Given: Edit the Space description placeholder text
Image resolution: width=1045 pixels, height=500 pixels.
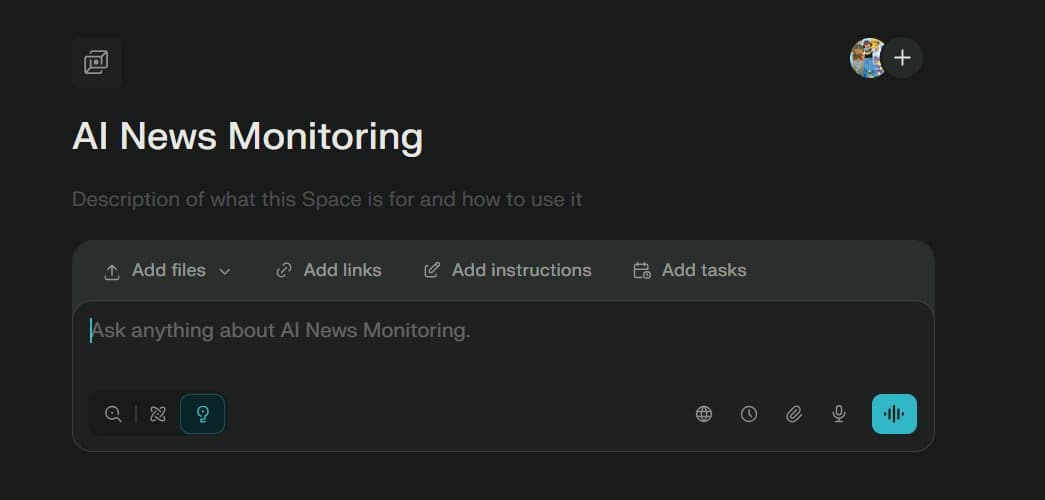Looking at the screenshot, I should click(327, 199).
